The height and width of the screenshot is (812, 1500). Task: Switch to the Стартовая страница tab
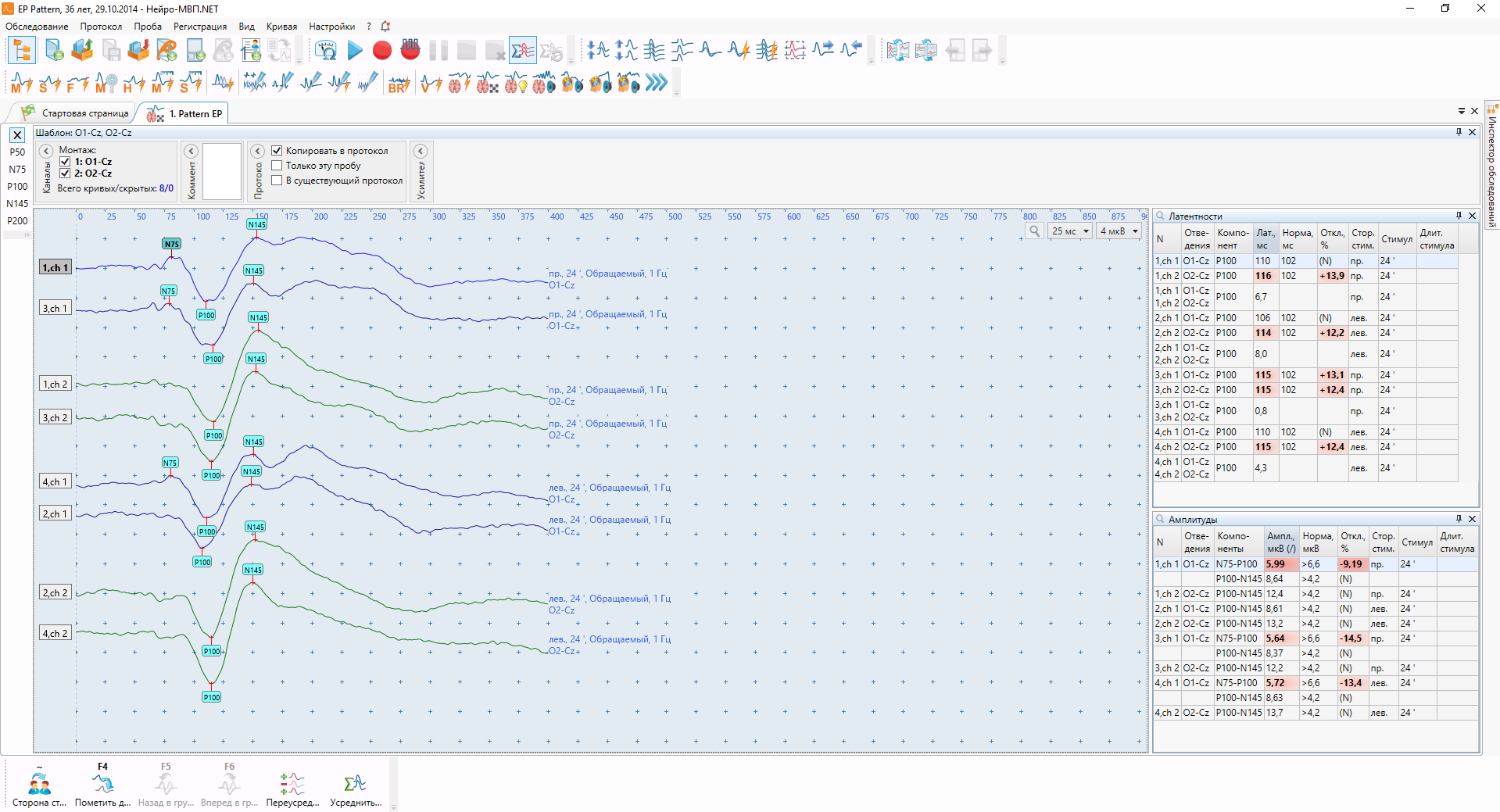pos(84,113)
